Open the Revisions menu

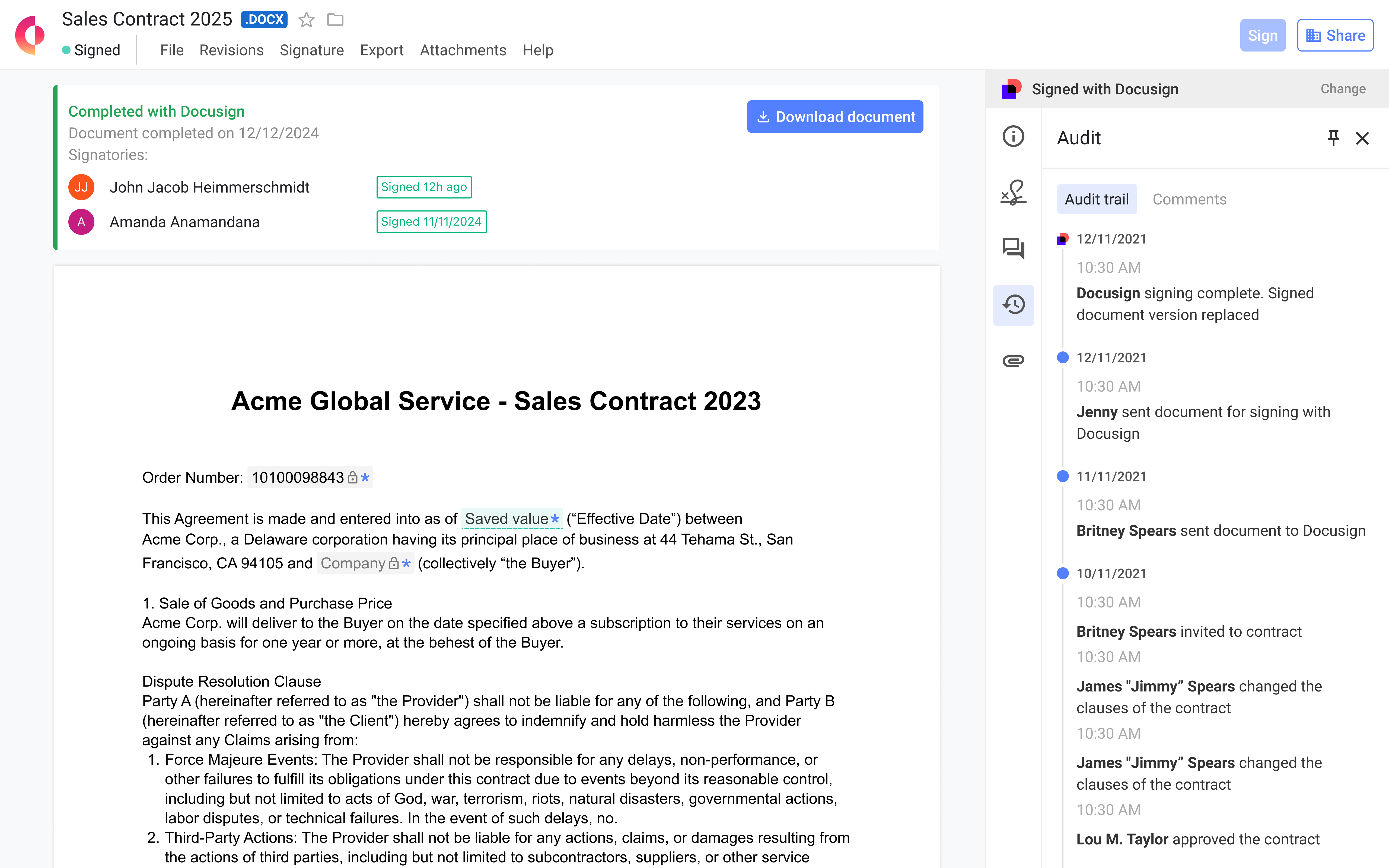[x=231, y=50]
